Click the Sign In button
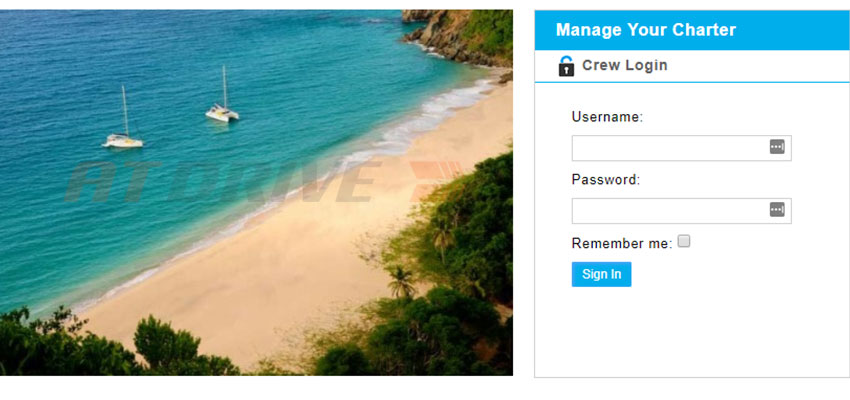 (601, 274)
